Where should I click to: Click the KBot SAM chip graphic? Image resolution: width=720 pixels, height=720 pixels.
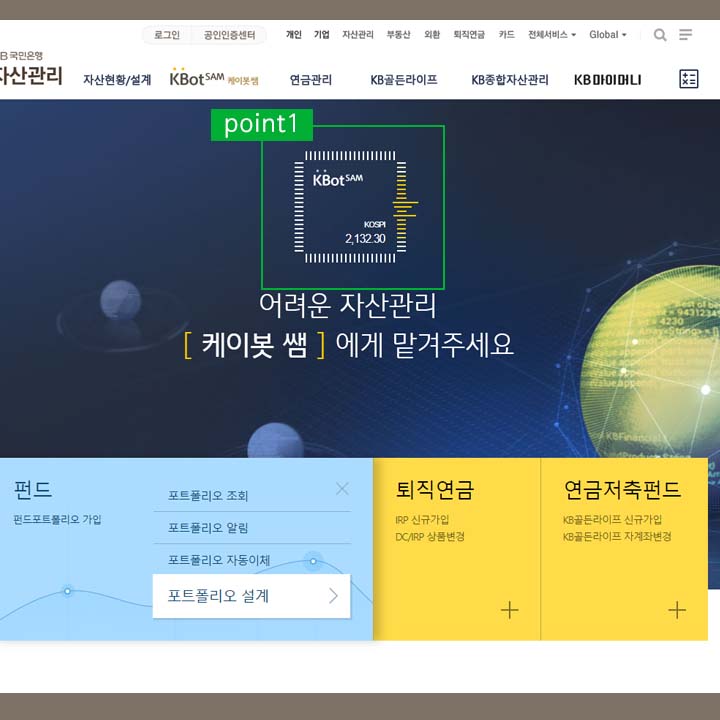pos(350,207)
